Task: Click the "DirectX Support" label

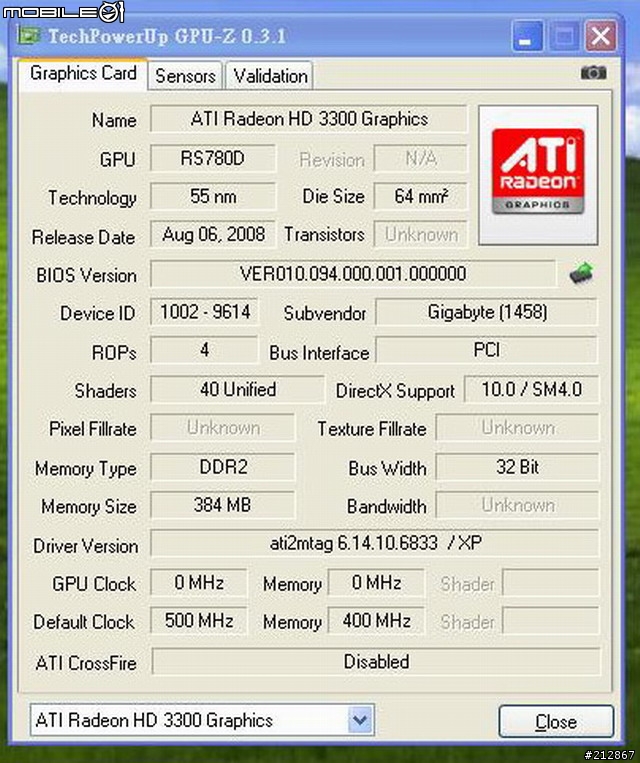Action: [x=395, y=391]
